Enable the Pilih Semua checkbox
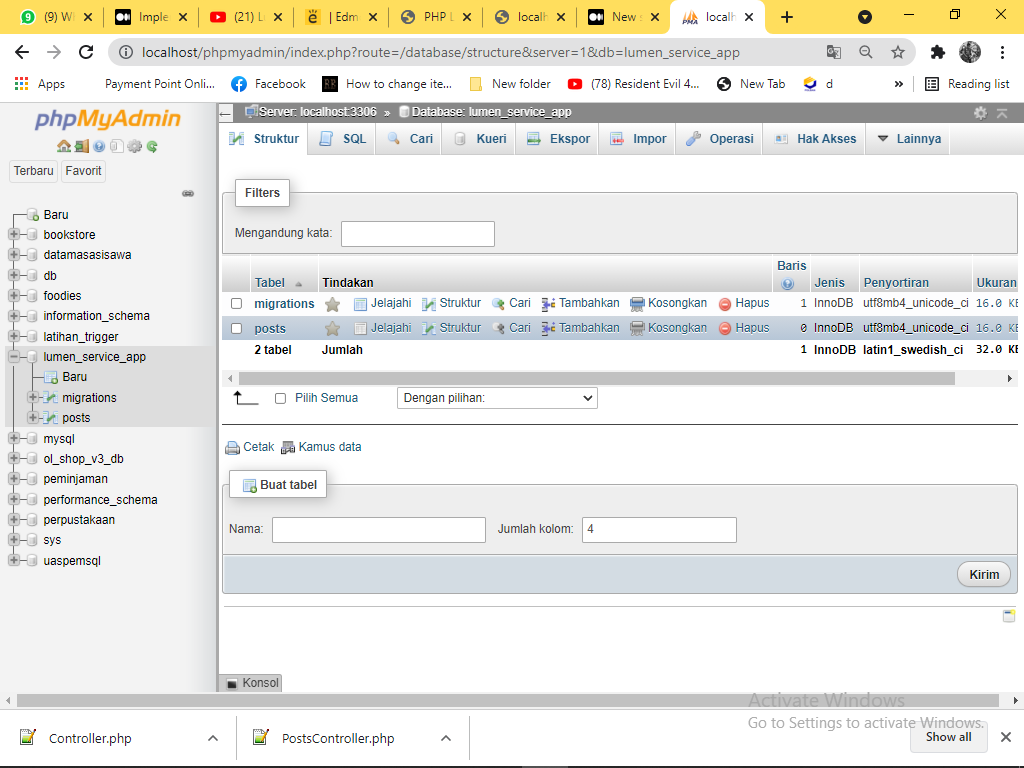The height and width of the screenshot is (768, 1024). pyautogui.click(x=281, y=397)
